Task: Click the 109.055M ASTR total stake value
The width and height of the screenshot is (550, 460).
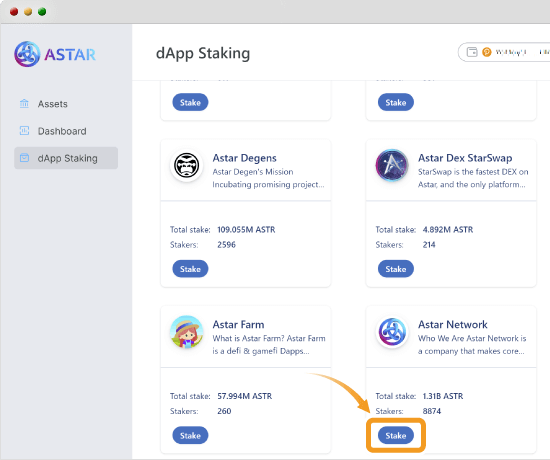Action: tap(246, 229)
